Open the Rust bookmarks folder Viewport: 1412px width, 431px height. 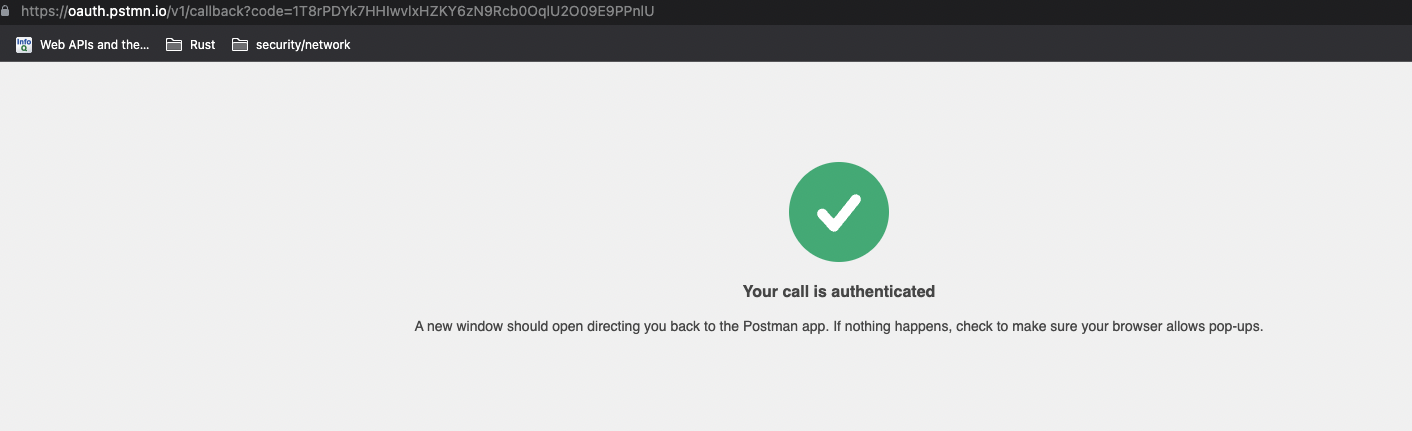coord(190,44)
